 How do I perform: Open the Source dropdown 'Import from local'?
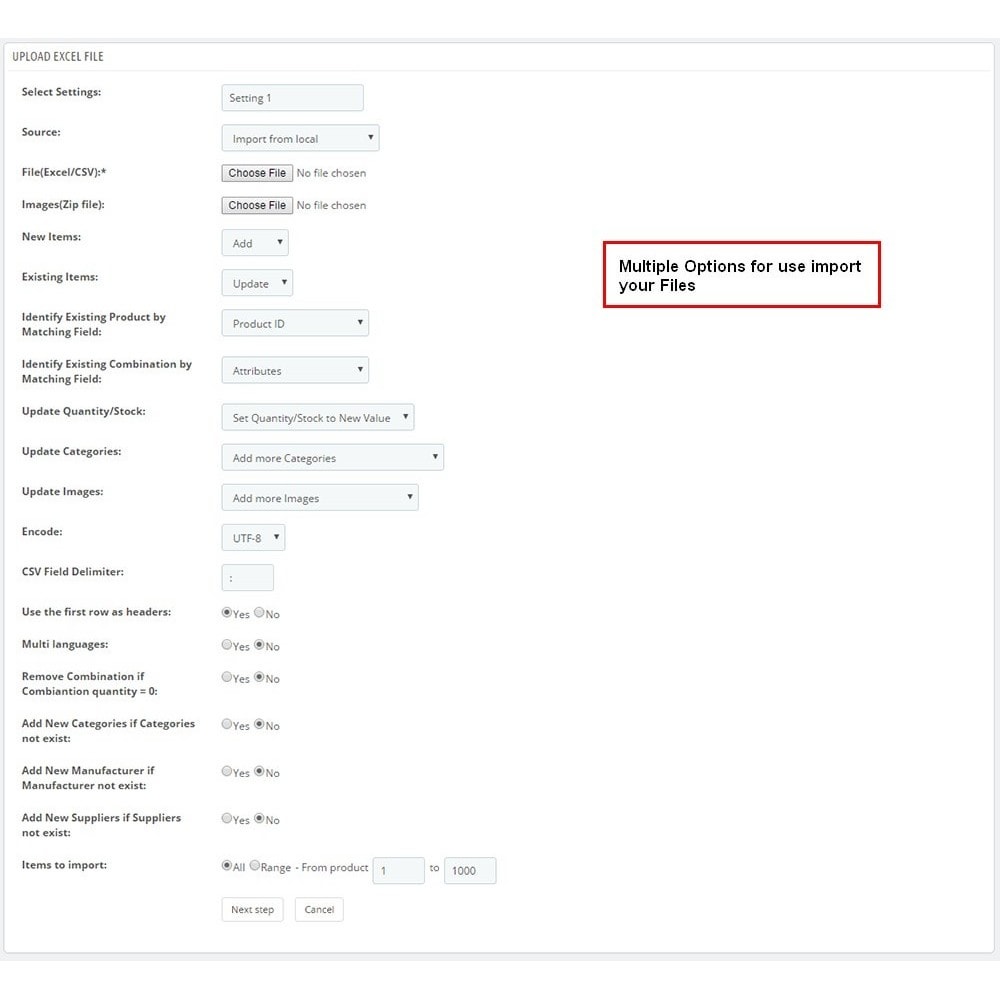pos(300,138)
